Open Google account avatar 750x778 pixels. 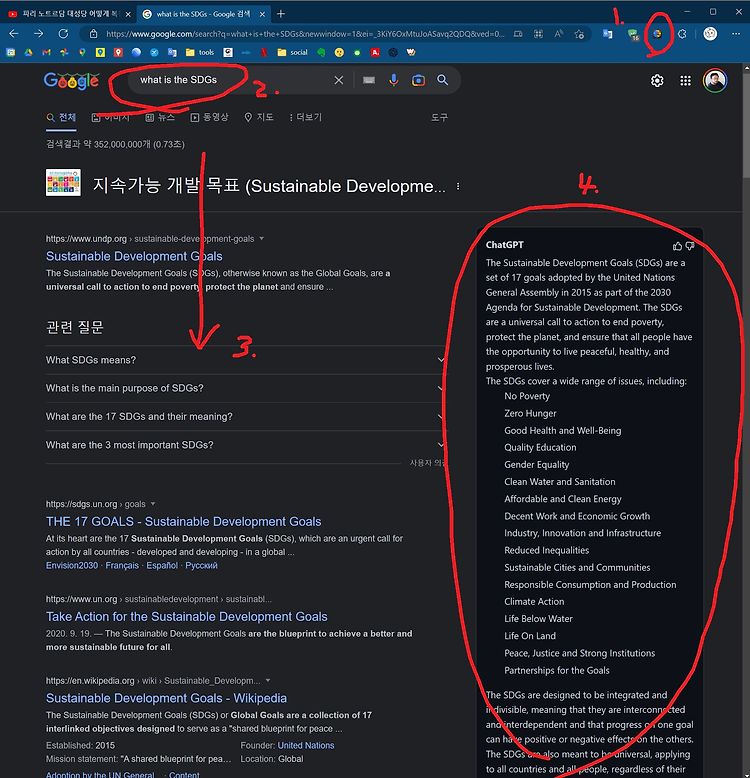click(x=714, y=80)
